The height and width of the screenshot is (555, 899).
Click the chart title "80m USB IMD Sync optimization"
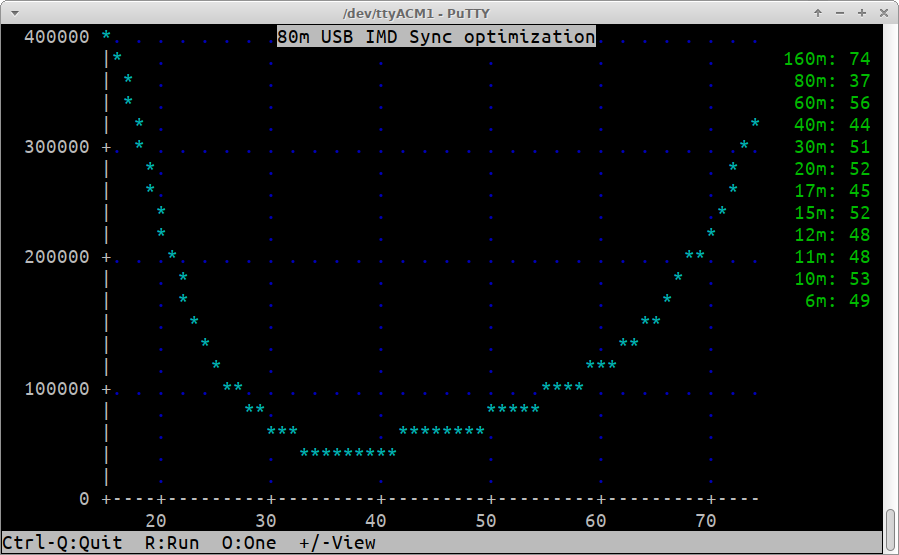coord(436,37)
